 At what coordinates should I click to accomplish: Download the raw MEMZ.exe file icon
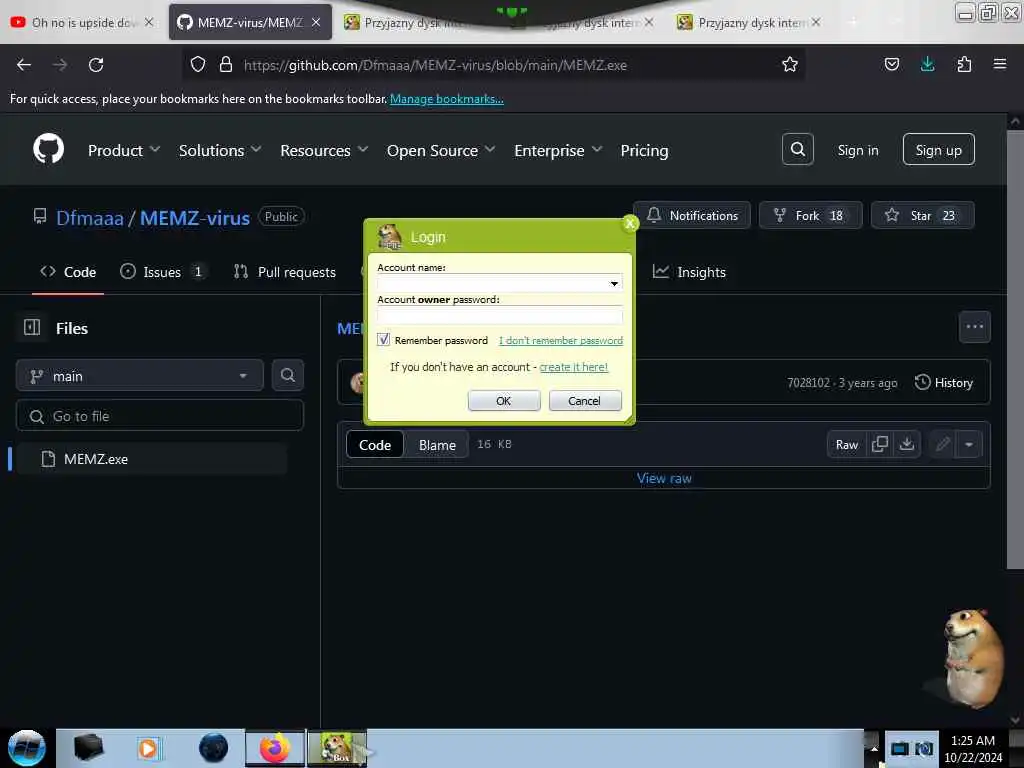(906, 444)
